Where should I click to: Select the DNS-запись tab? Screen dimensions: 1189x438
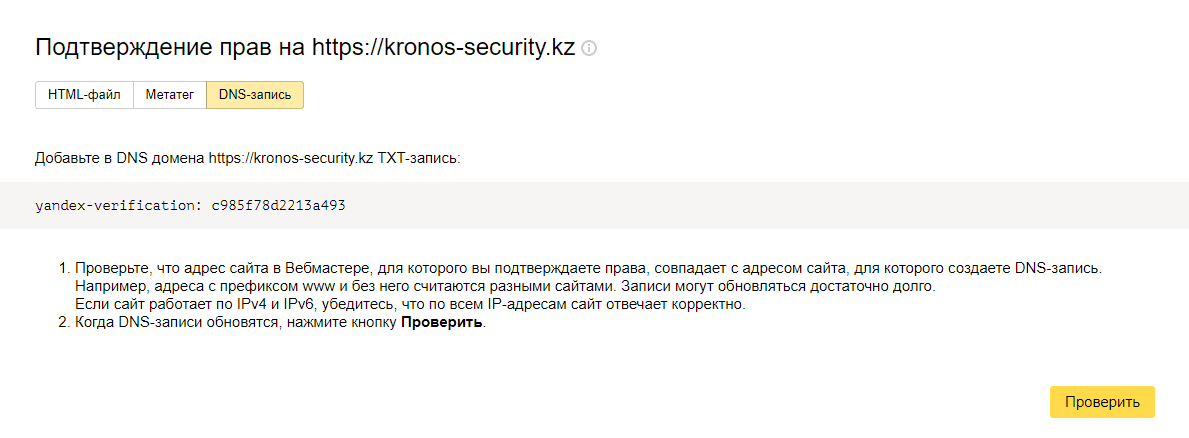coord(255,95)
